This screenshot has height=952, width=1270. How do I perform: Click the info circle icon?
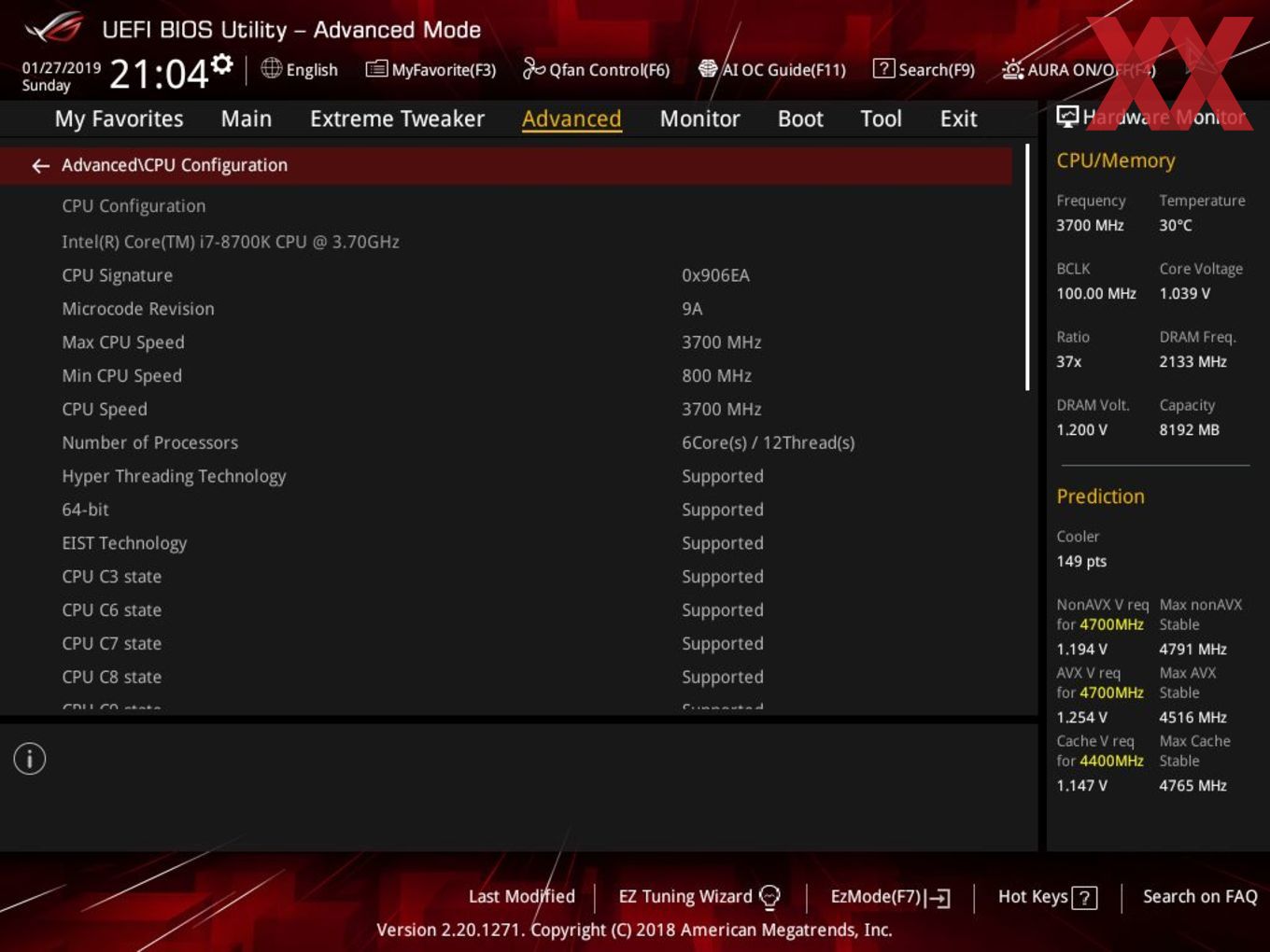pos(30,759)
